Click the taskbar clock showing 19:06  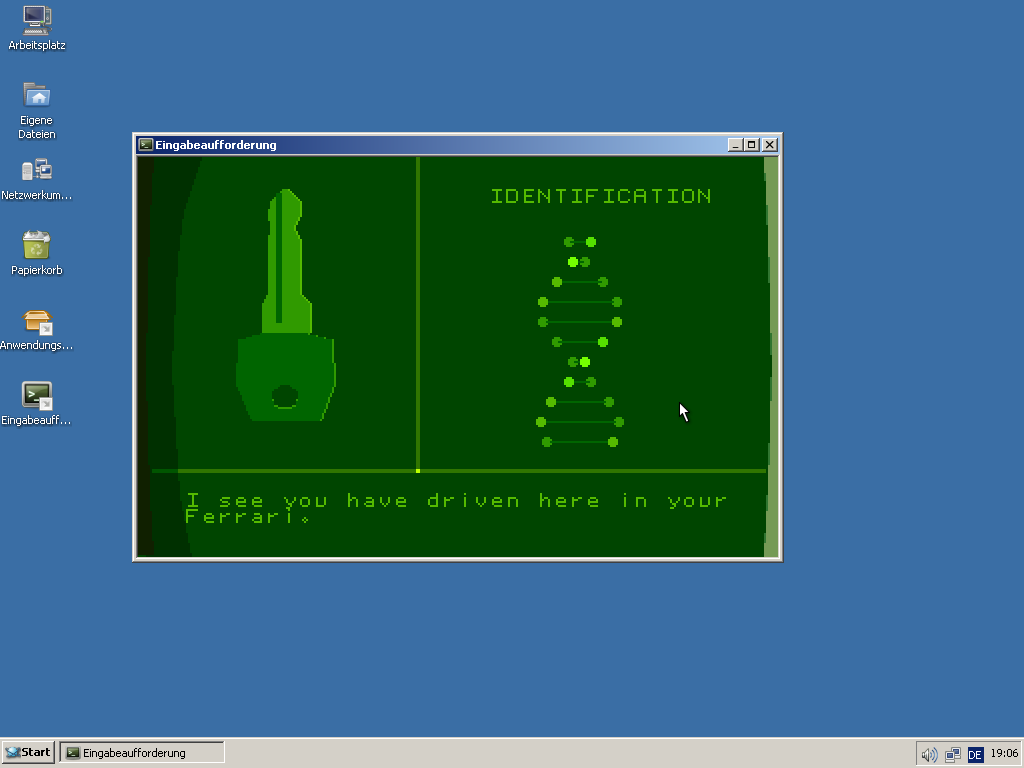pos(1004,754)
